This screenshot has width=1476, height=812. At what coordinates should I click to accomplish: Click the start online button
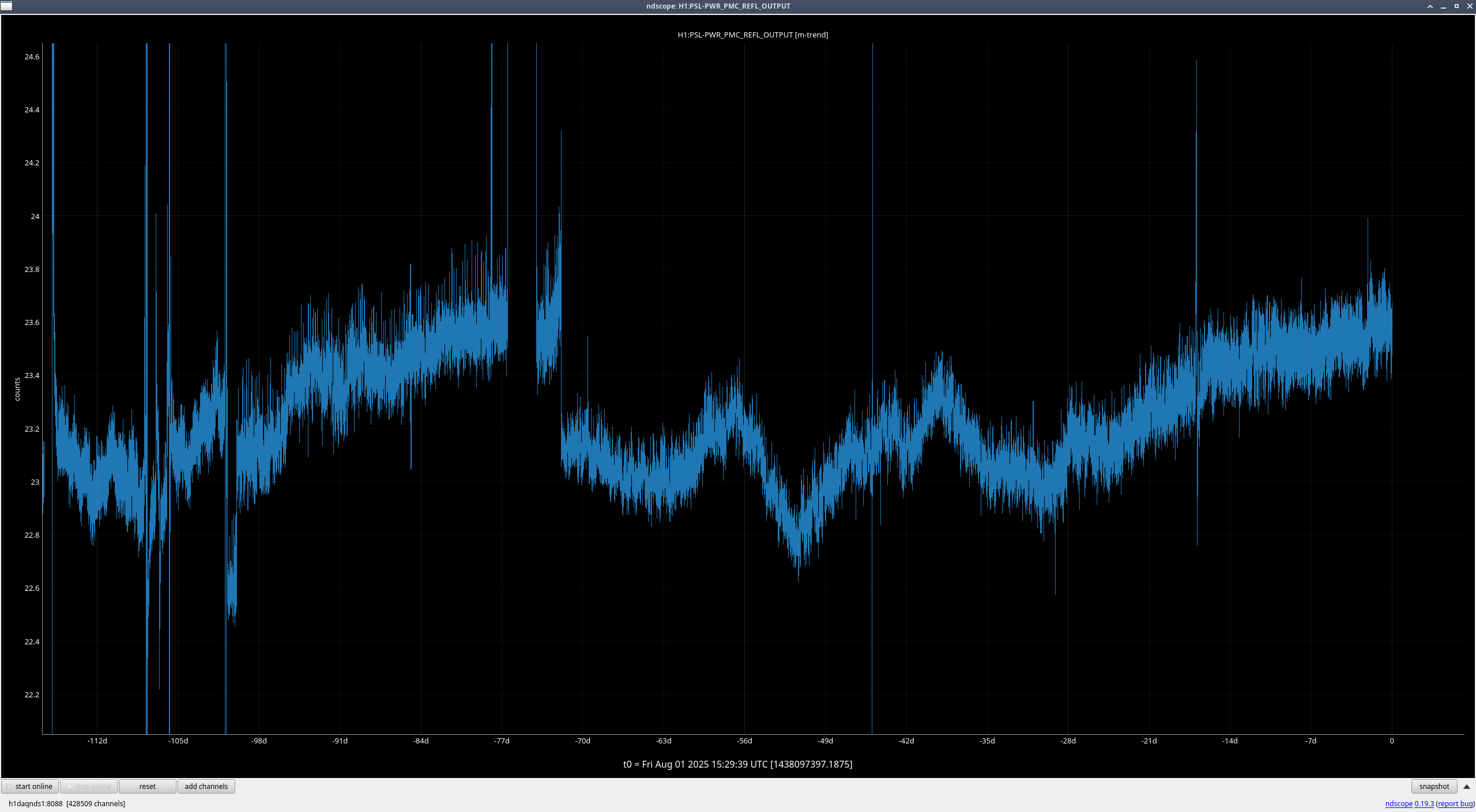click(x=30, y=786)
